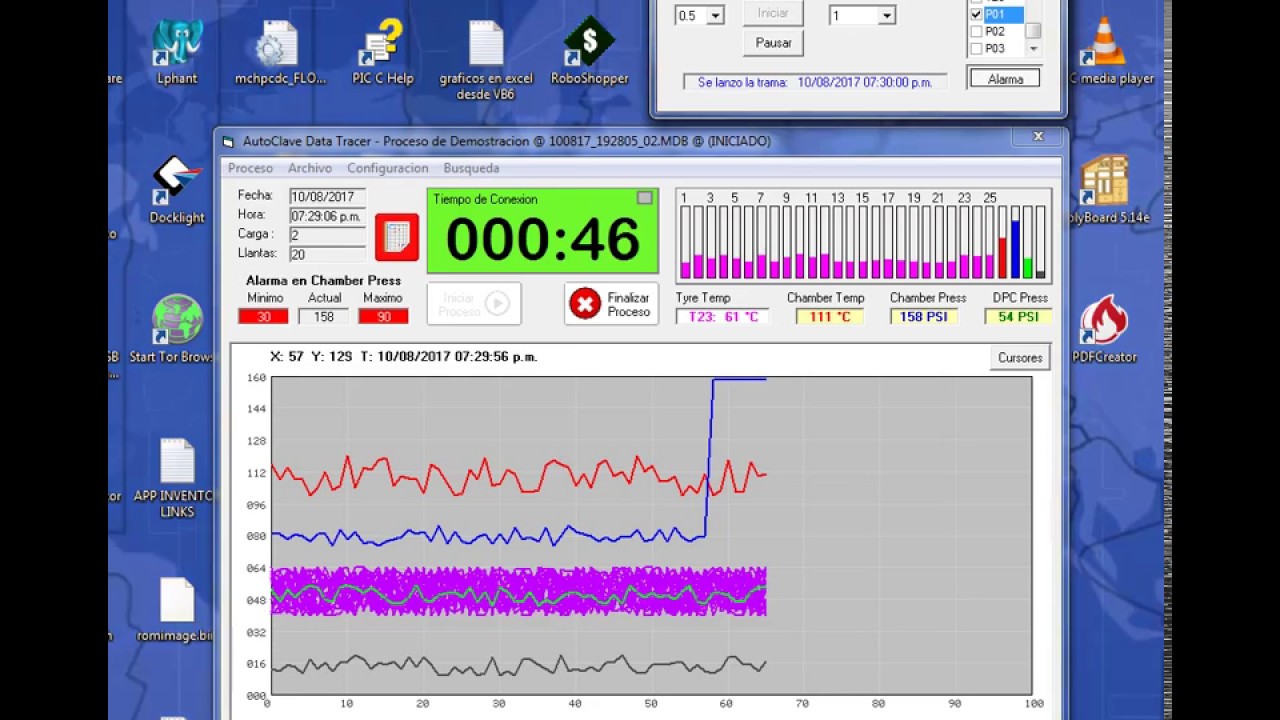Click the grayed Iniciar button in the upper window
The height and width of the screenshot is (720, 1280).
coord(773,13)
